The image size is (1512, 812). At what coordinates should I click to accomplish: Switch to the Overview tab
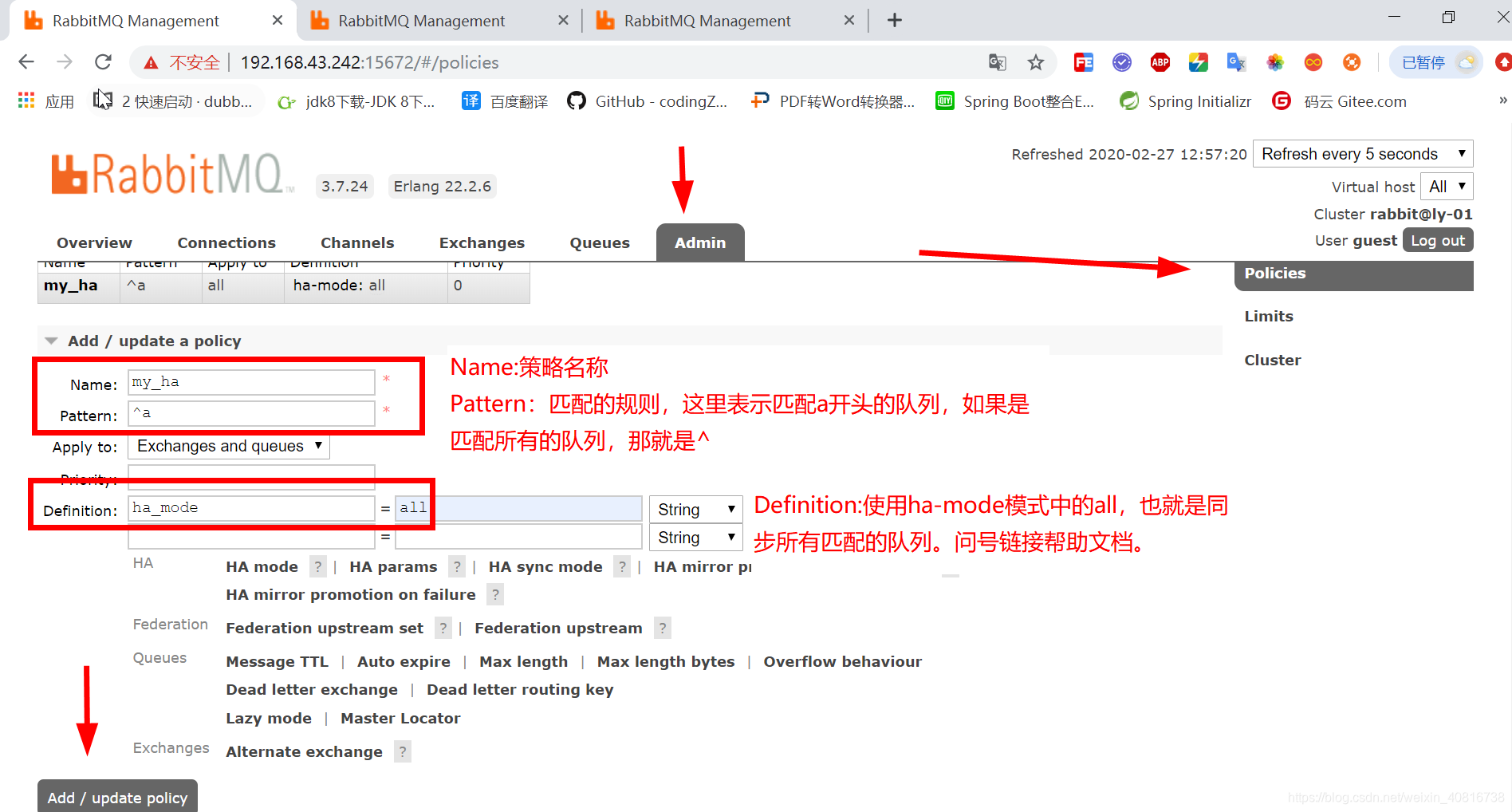94,242
